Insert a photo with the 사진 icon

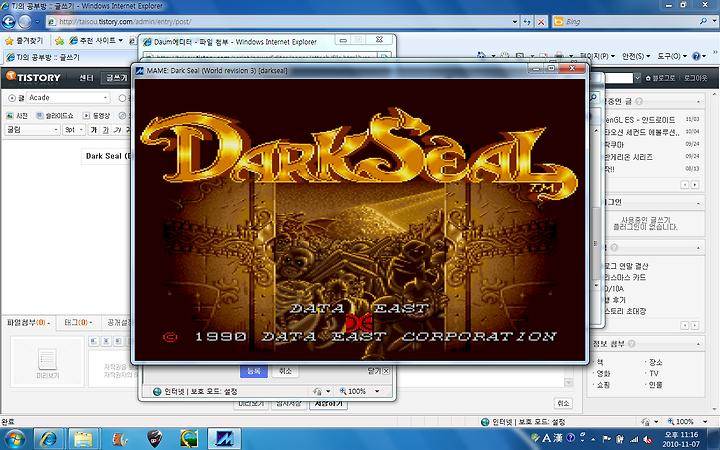[x=17, y=116]
